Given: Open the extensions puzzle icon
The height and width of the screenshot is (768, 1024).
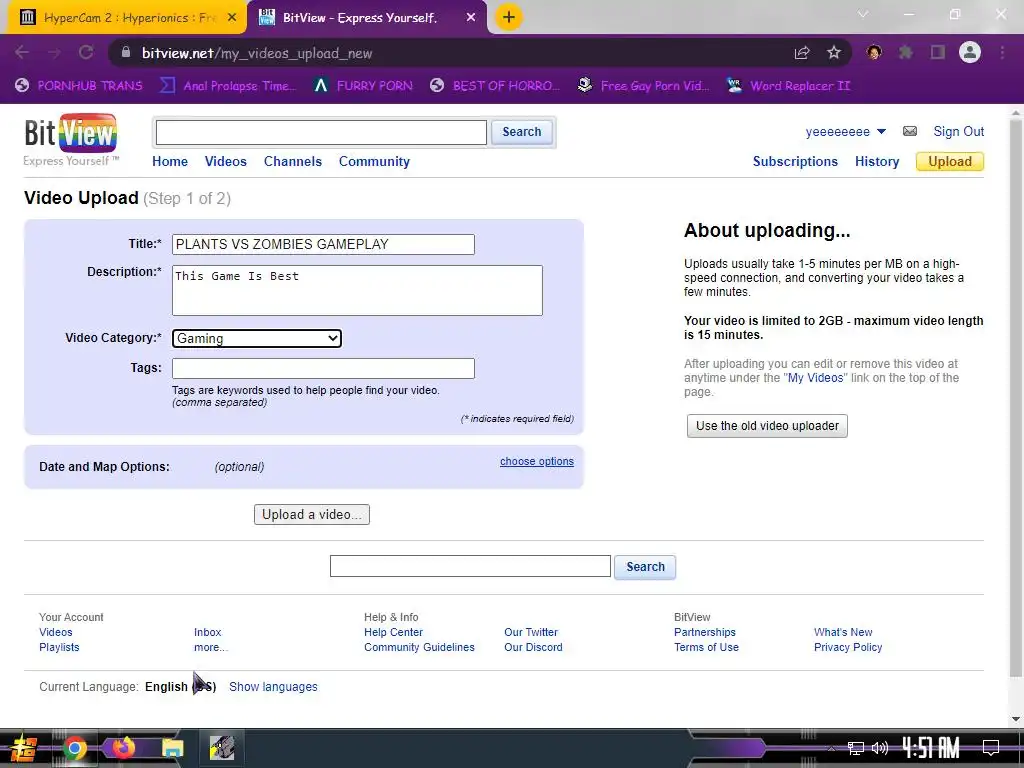Looking at the screenshot, I should tap(906, 52).
